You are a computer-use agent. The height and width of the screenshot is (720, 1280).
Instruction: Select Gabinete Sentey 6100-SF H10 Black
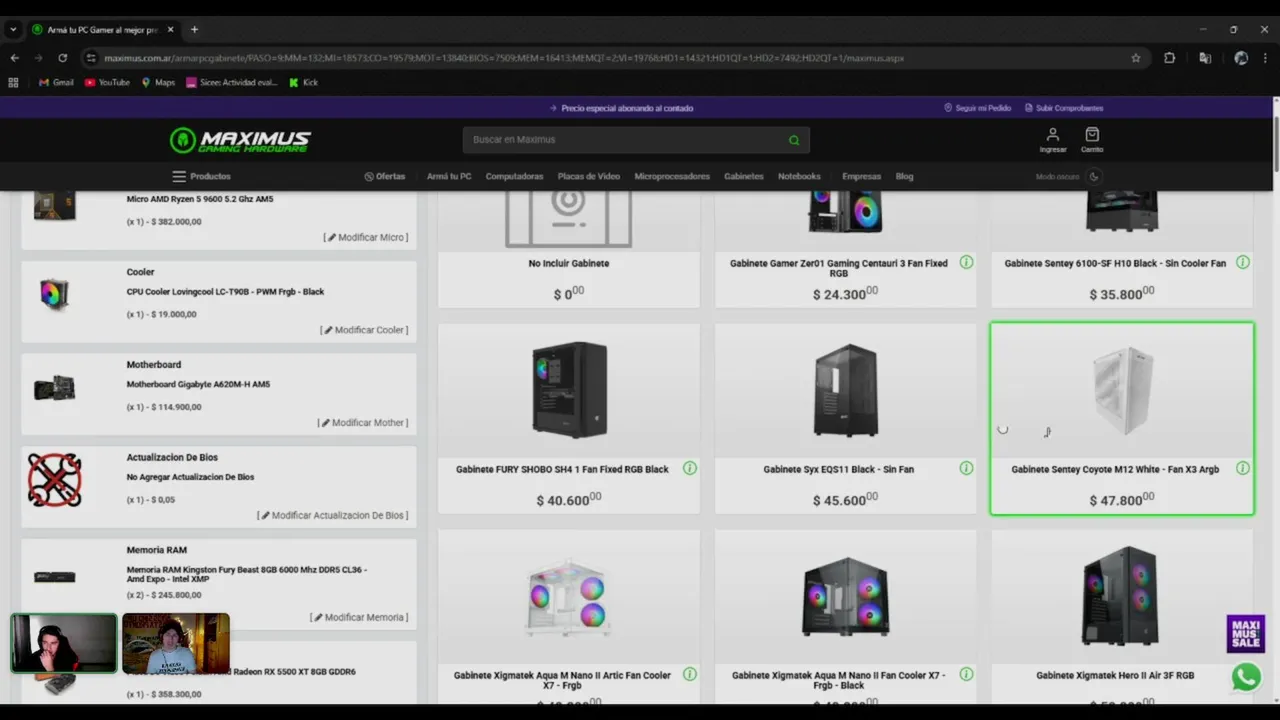(1122, 250)
